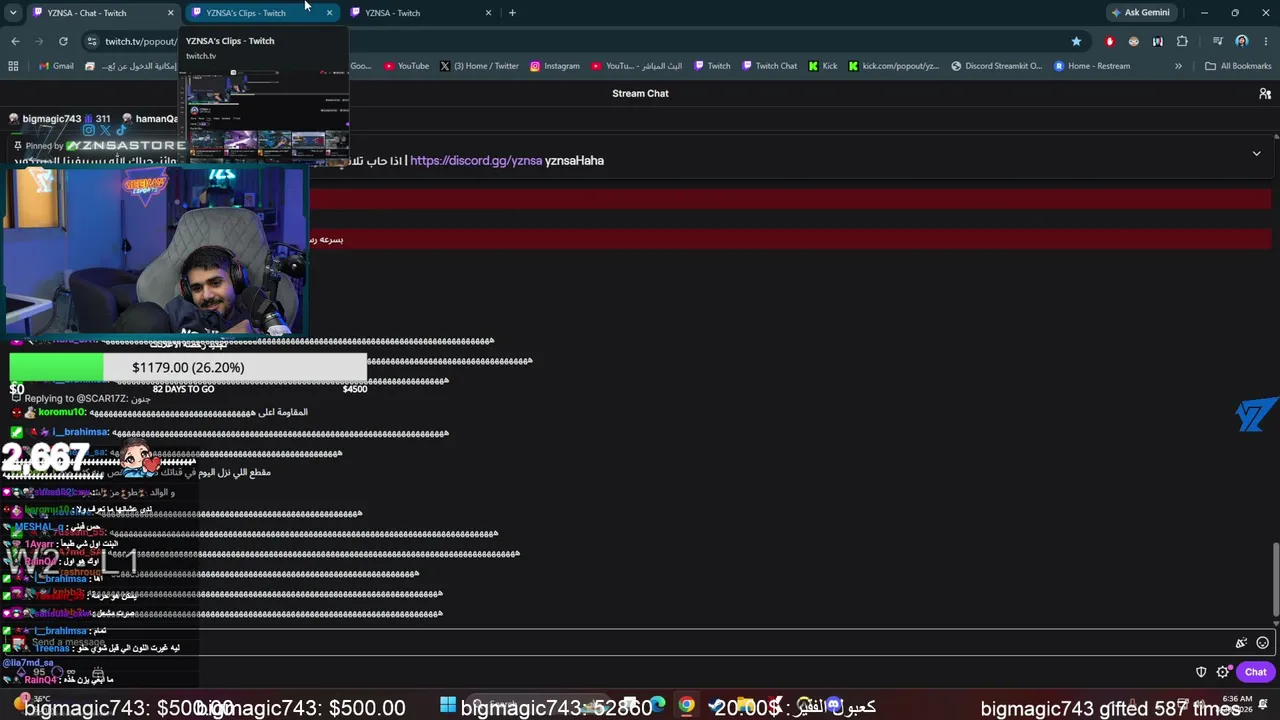Open the YouTube bookmark
The height and width of the screenshot is (720, 1280).
[x=405, y=66]
